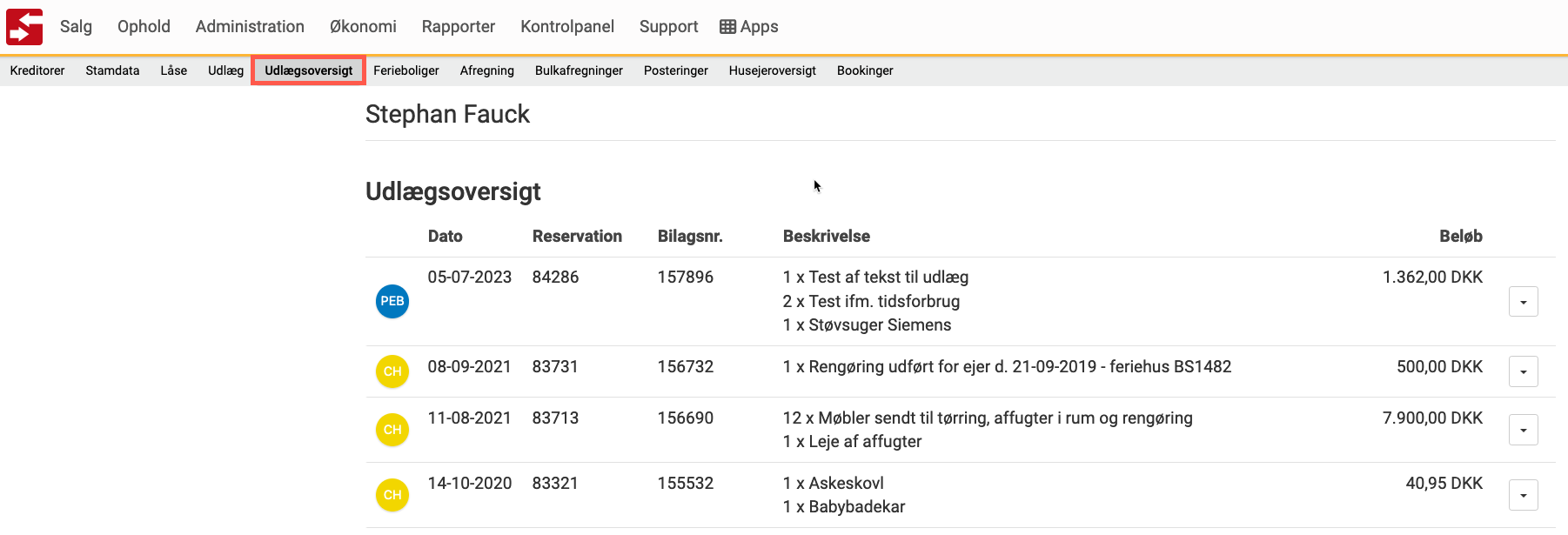
Task: Click the CH badge for 11-08-2021
Action: [392, 430]
